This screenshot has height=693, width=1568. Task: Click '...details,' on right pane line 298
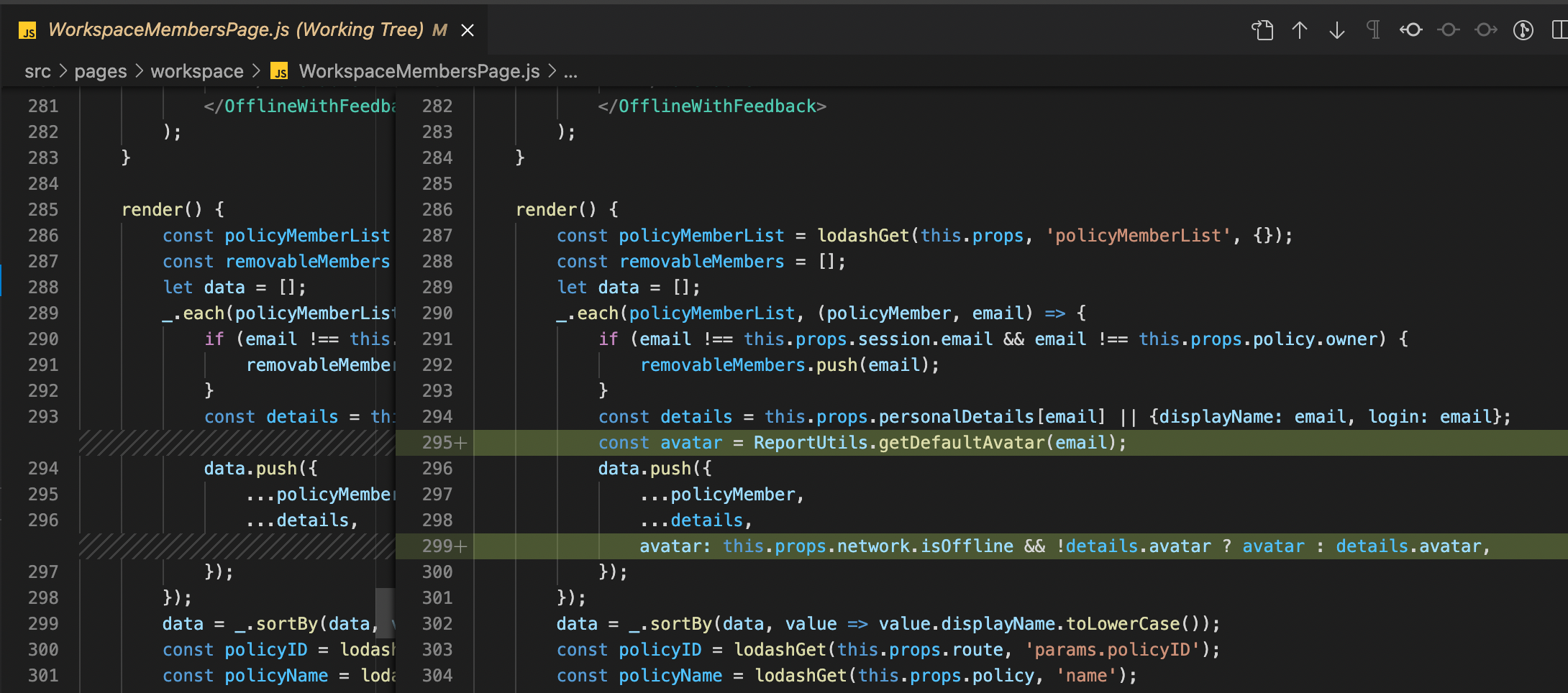[696, 520]
